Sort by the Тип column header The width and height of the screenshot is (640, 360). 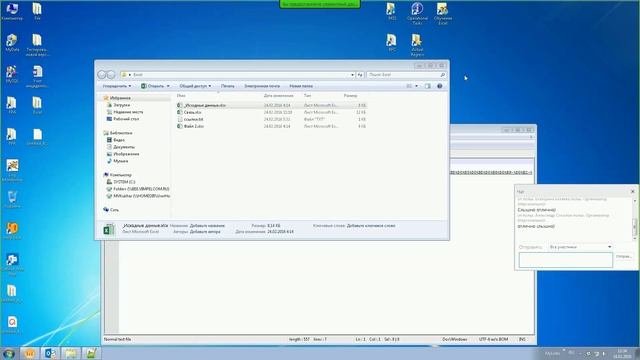tap(307, 96)
